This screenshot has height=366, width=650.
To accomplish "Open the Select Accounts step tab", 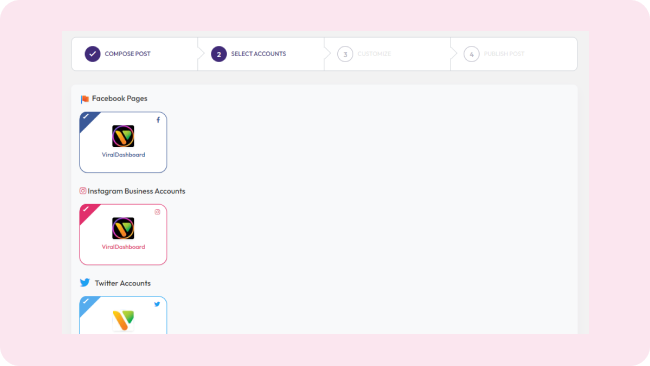I will (x=262, y=54).
